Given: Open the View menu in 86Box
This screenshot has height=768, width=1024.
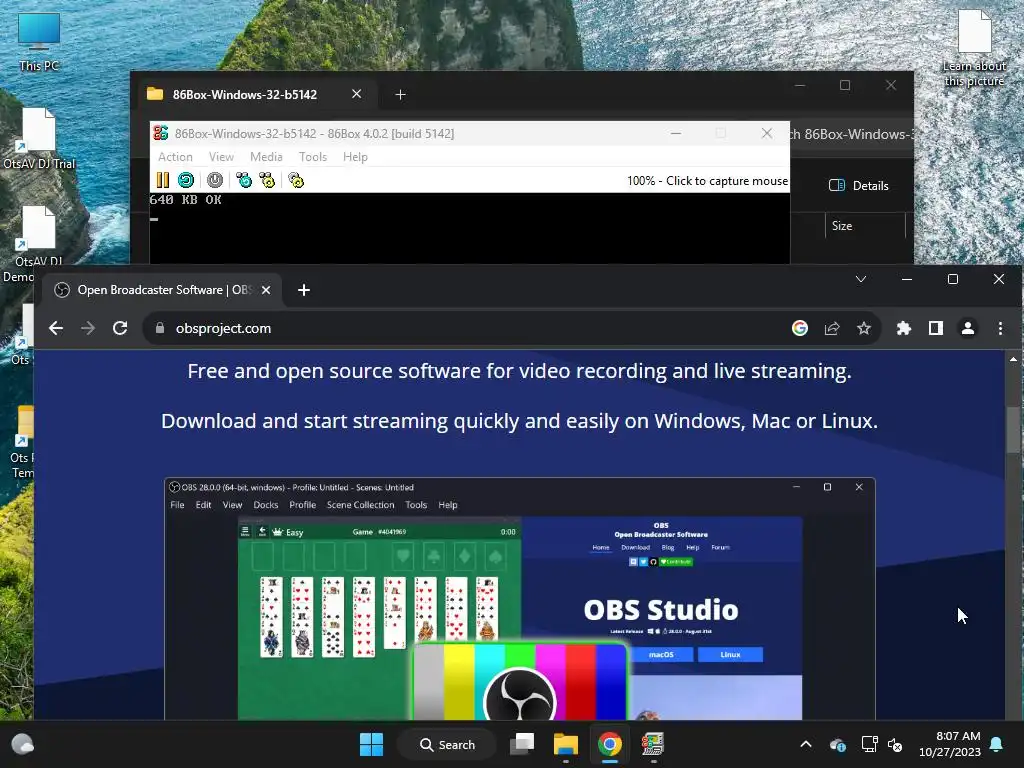Looking at the screenshot, I should click(x=221, y=157).
